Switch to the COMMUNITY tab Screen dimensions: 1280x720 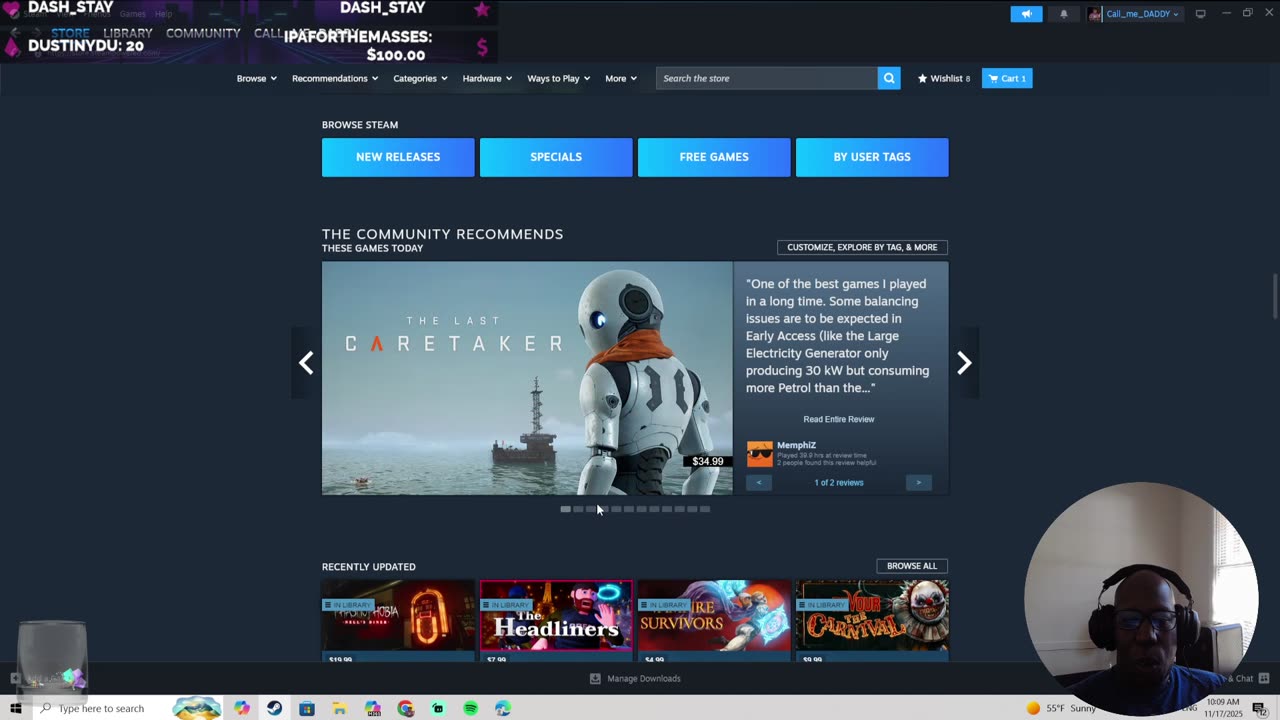(x=203, y=33)
